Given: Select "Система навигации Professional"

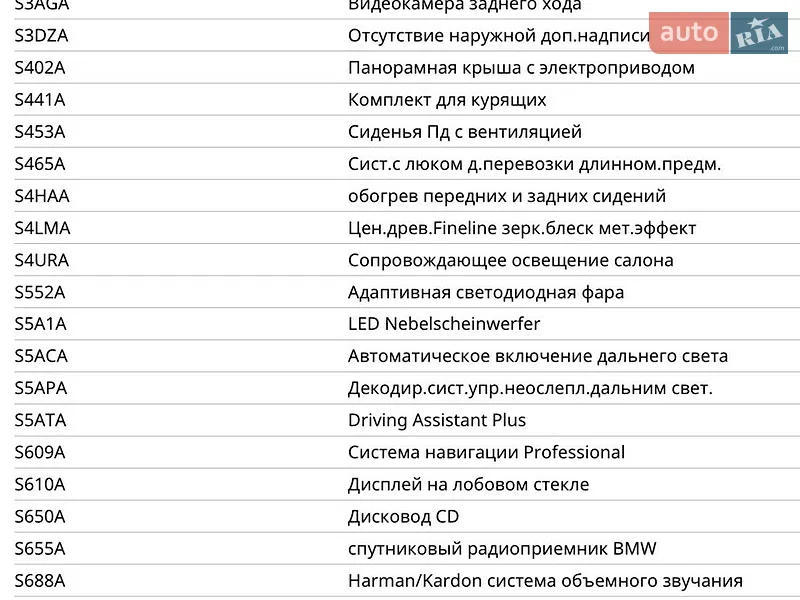Looking at the screenshot, I should [x=486, y=453].
